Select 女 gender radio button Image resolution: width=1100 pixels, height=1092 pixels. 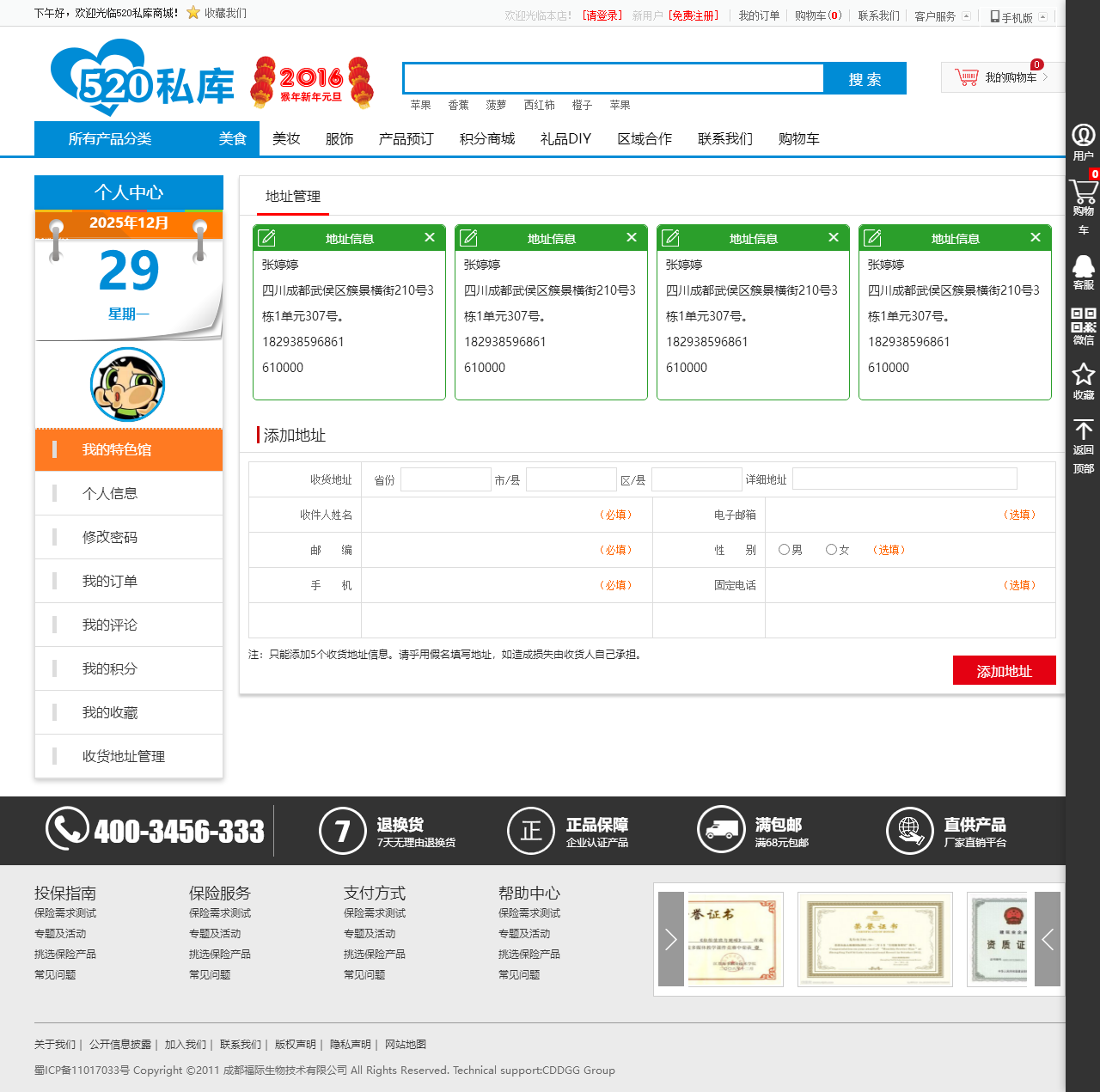pos(831,550)
